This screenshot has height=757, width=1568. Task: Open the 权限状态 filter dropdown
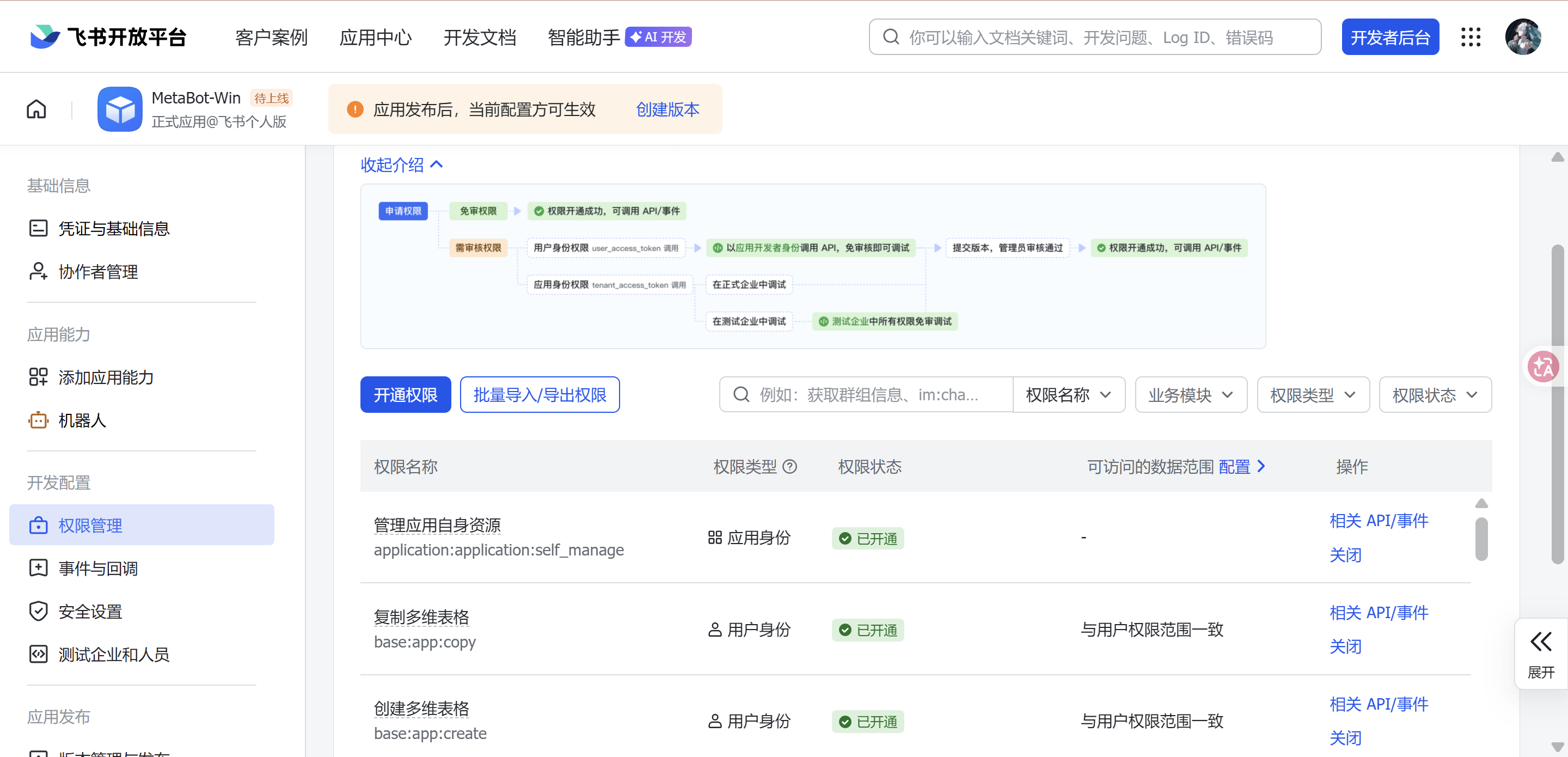click(1435, 395)
